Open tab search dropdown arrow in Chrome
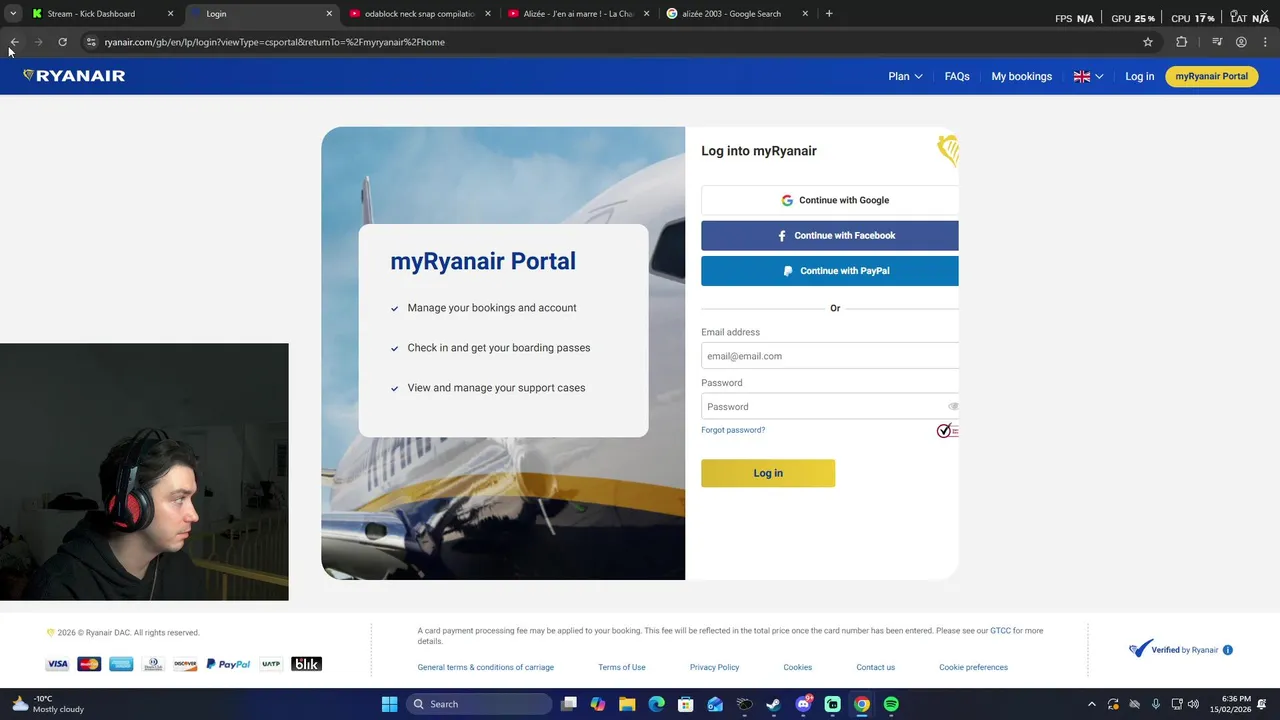The height and width of the screenshot is (720, 1280). [13, 14]
